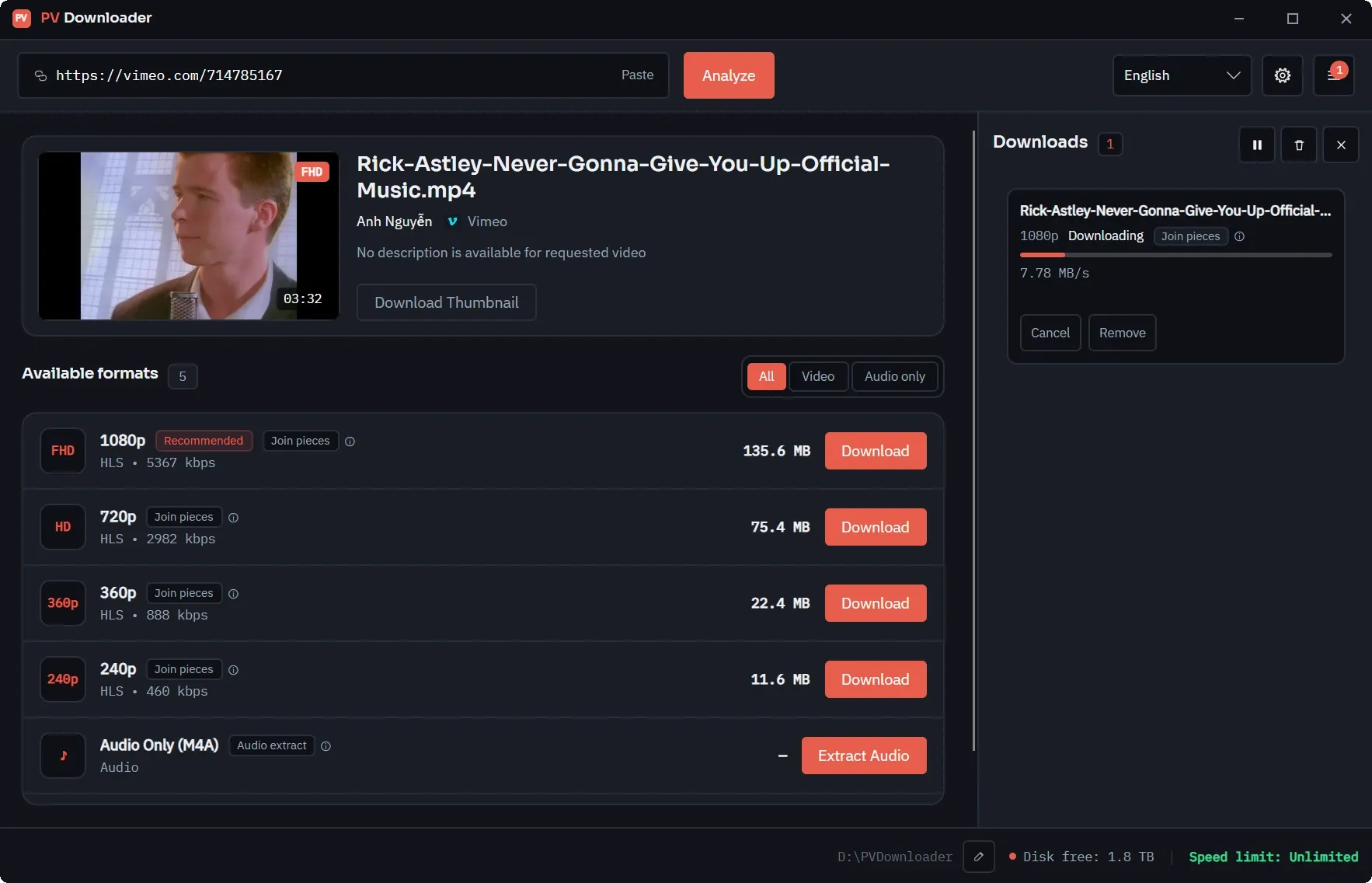Click the link icon in URL field
The width and height of the screenshot is (1372, 883).
coord(40,75)
